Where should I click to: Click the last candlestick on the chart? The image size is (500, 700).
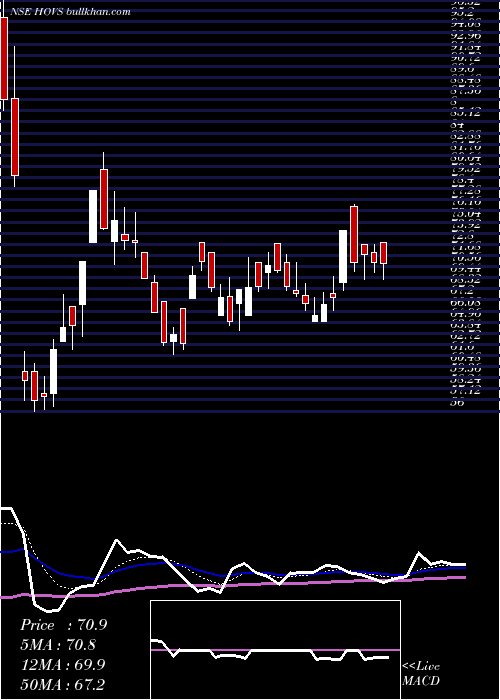coord(383,253)
